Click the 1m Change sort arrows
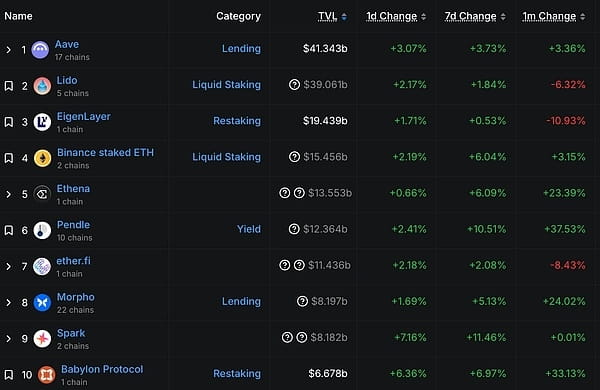This screenshot has height=390, width=600. pyautogui.click(x=582, y=16)
